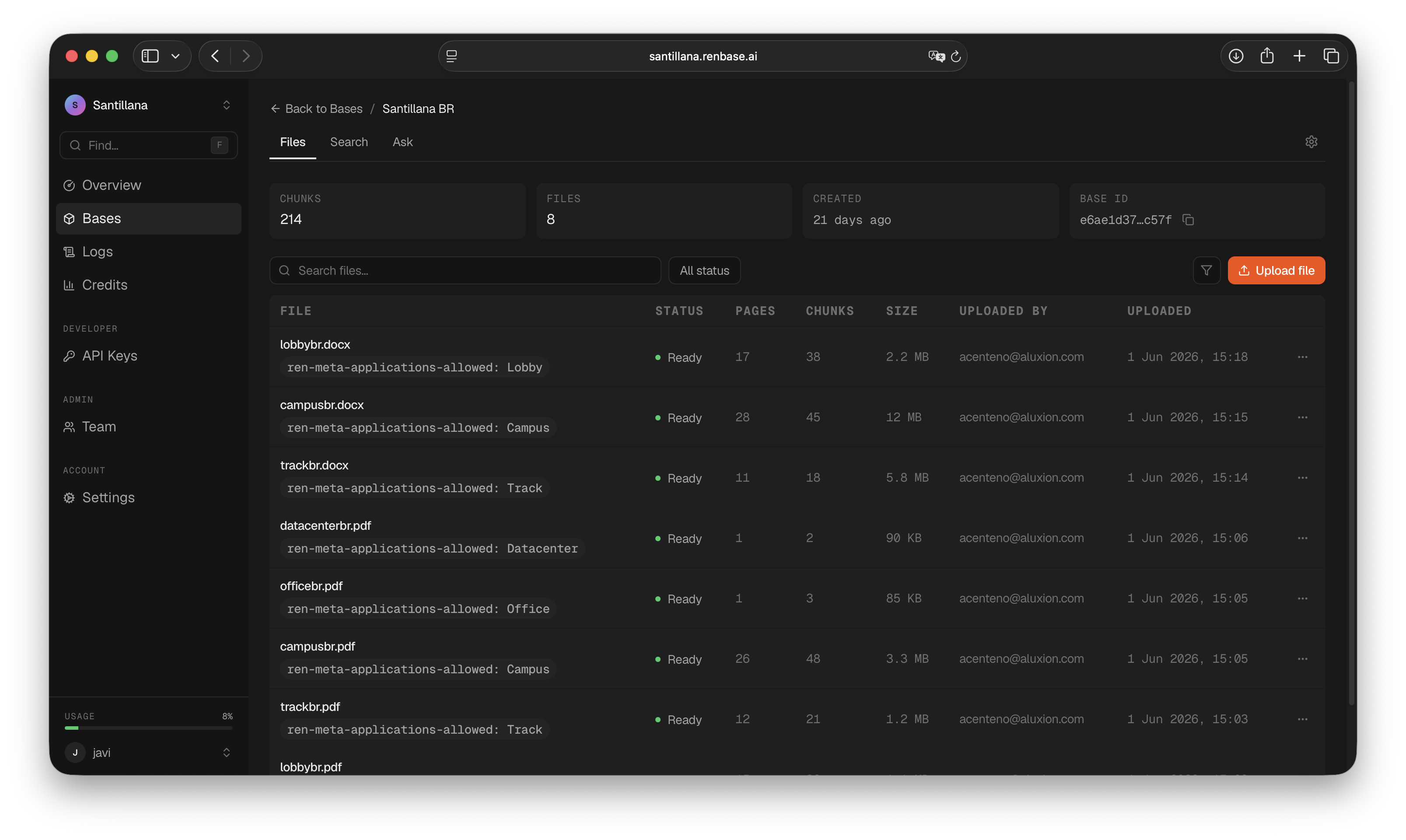Open the more menu for datacenterbr.pdf

tap(1302, 538)
